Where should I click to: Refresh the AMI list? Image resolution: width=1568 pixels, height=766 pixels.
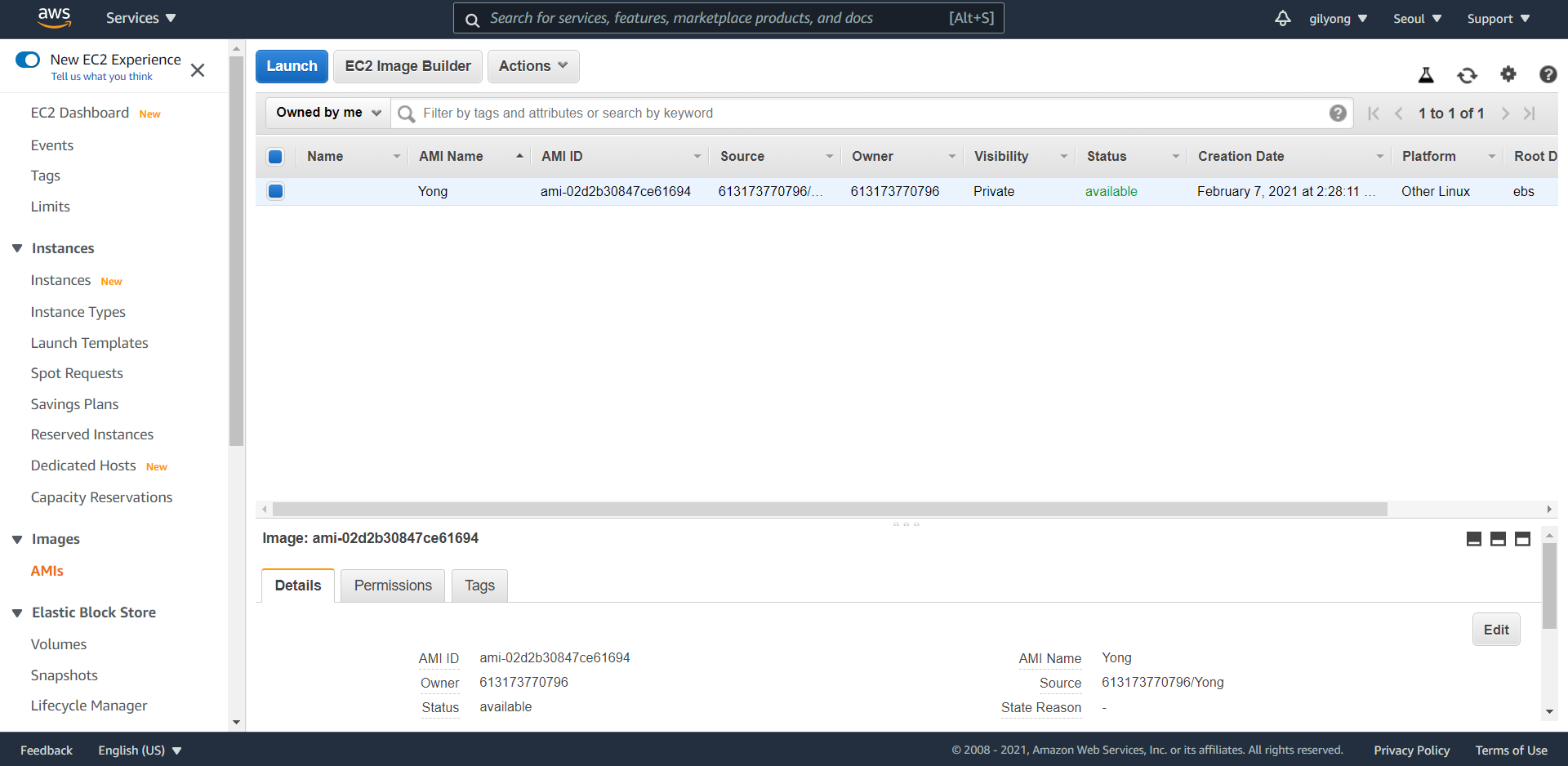tap(1467, 75)
